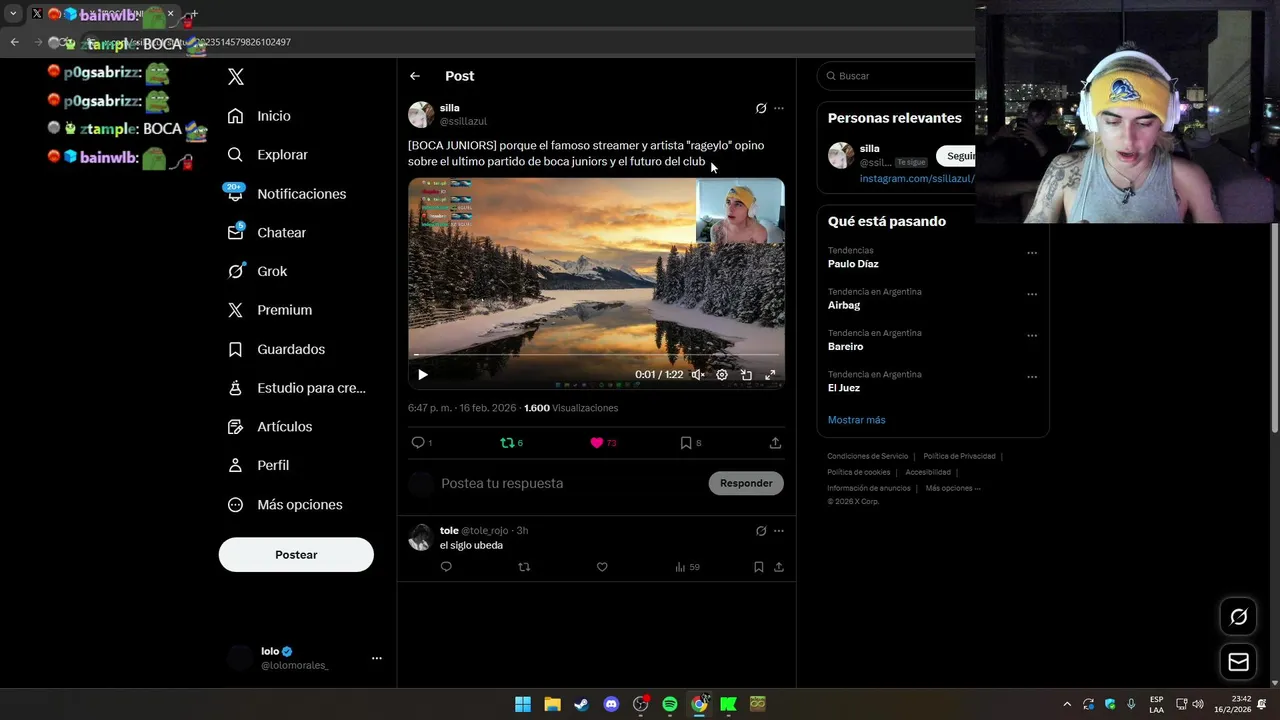Image resolution: width=1280 pixels, height=720 pixels.
Task: Repost silla's post
Action: coord(506,443)
